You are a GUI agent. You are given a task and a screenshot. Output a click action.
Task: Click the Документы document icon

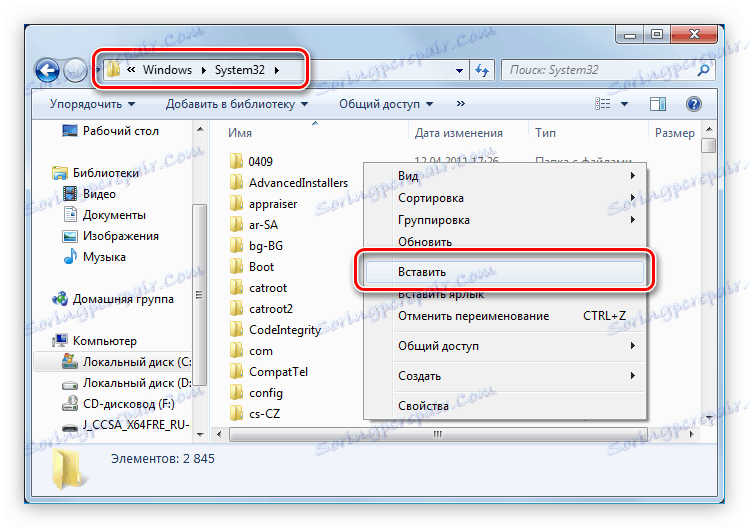[x=70, y=215]
